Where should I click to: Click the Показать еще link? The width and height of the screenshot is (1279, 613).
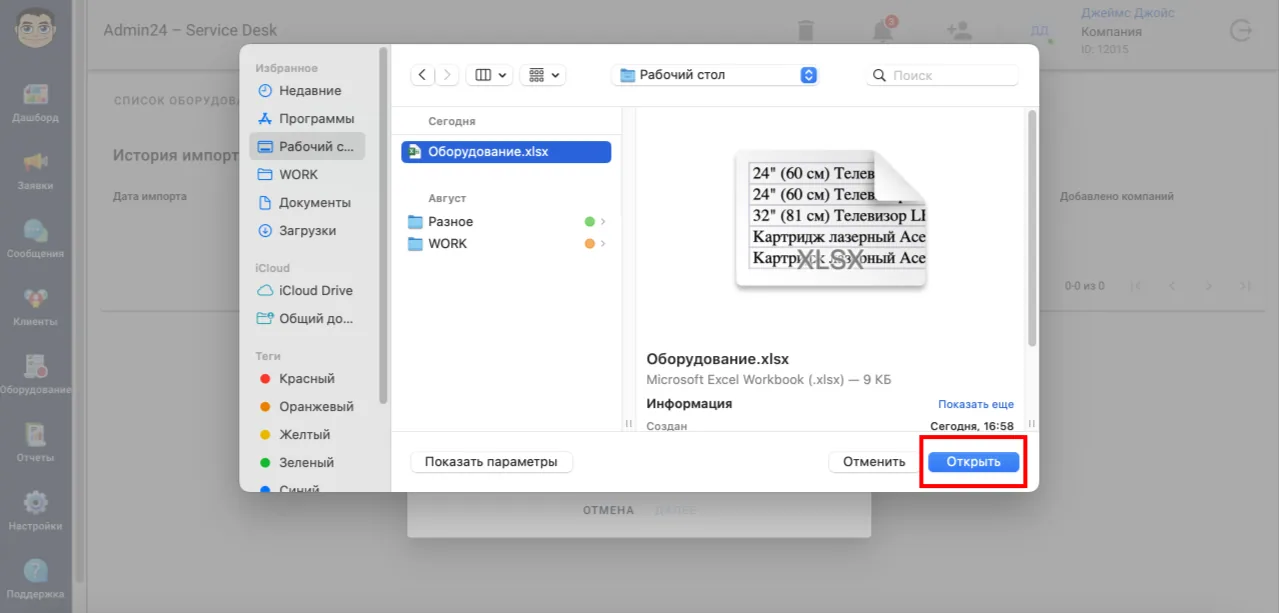pyautogui.click(x=976, y=404)
